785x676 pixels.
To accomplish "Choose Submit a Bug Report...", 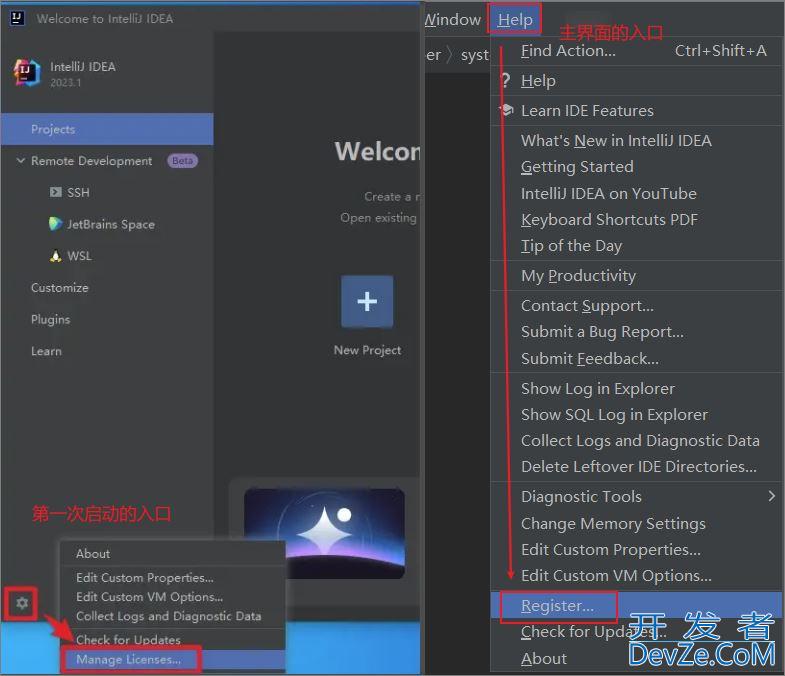I will tap(636, 331).
